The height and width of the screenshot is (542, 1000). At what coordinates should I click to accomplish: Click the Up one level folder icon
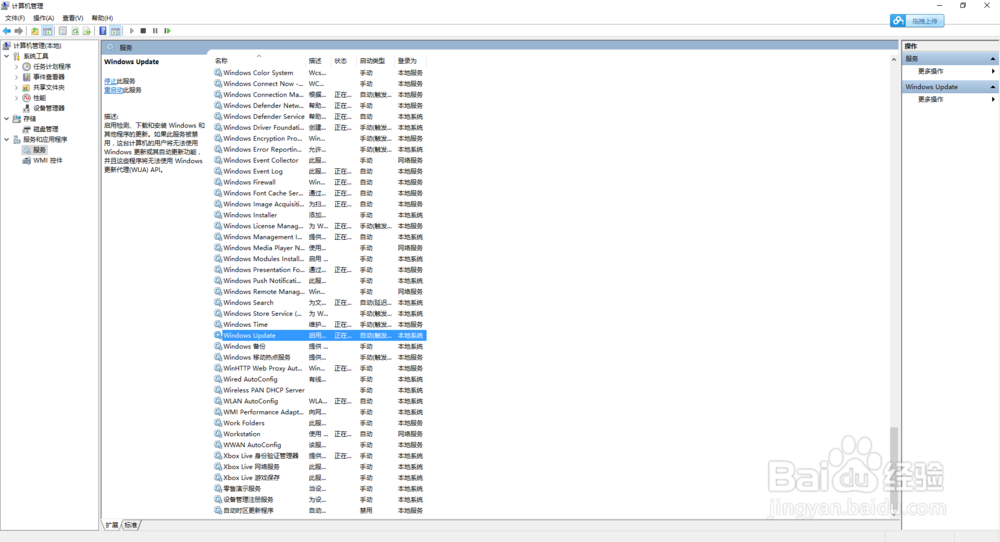(x=34, y=31)
